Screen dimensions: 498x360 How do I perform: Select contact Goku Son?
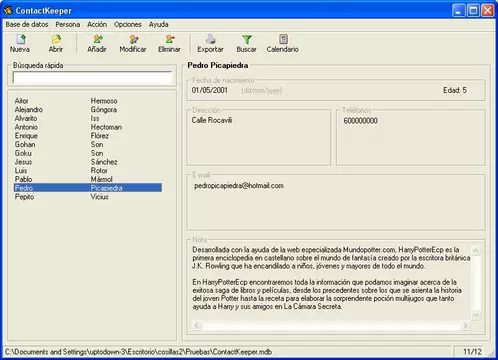pyautogui.click(x=88, y=153)
